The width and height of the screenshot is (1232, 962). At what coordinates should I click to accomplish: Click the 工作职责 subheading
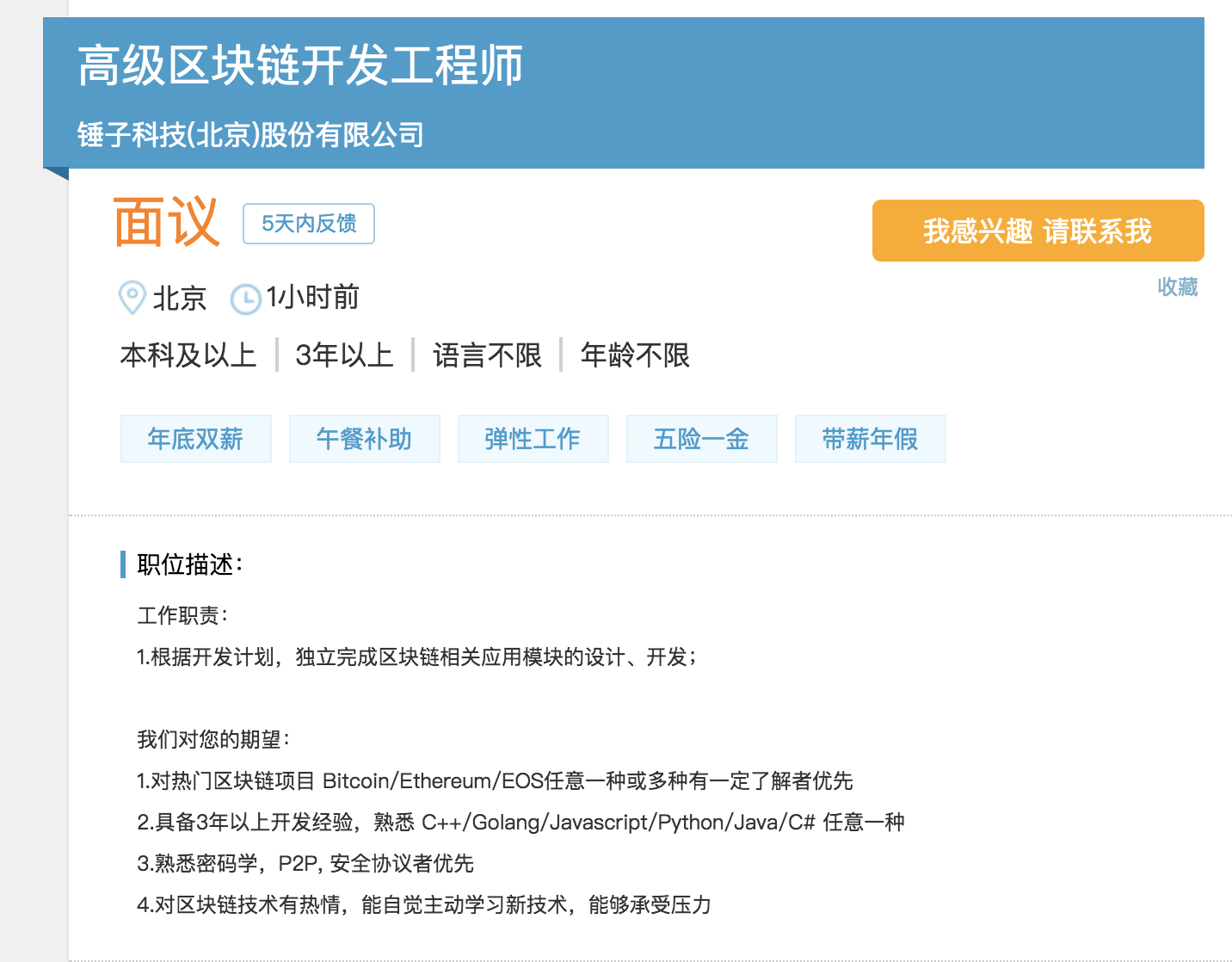[x=183, y=615]
